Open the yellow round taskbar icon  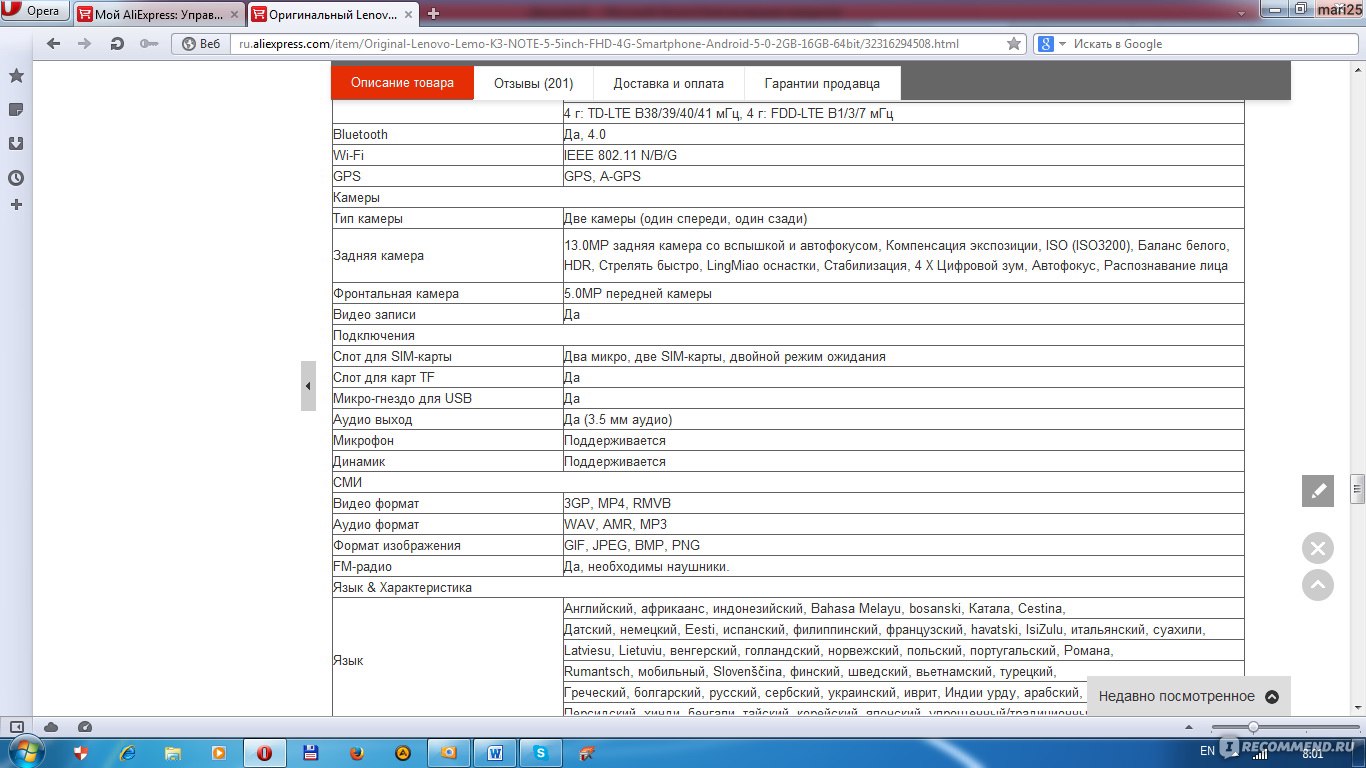402,753
